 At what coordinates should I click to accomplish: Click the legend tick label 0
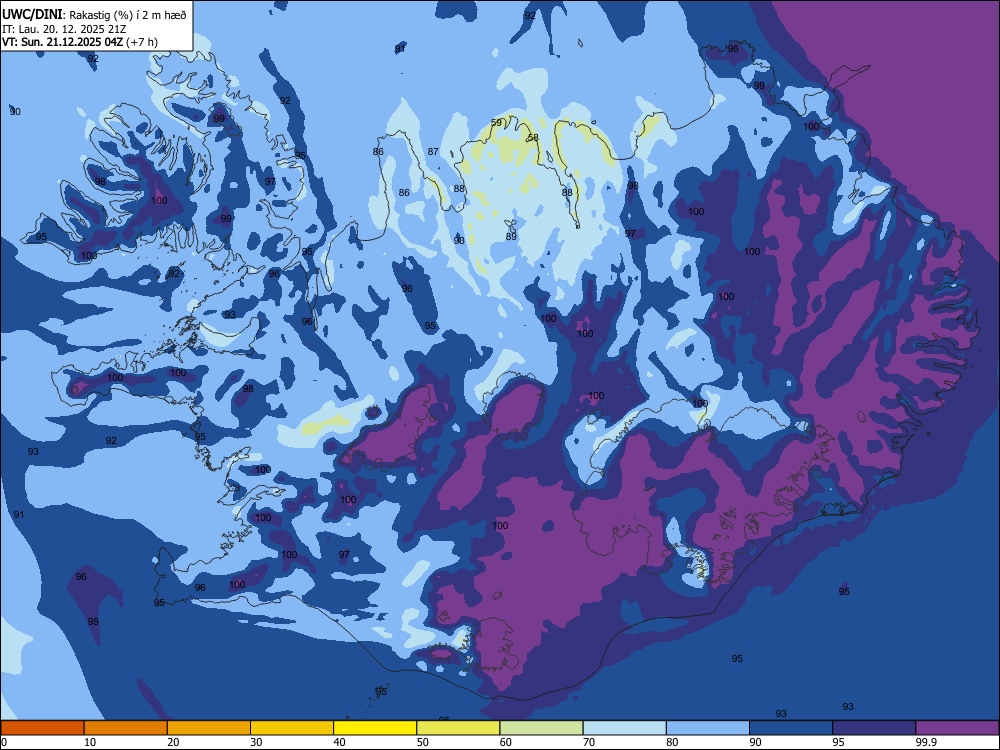[4, 742]
